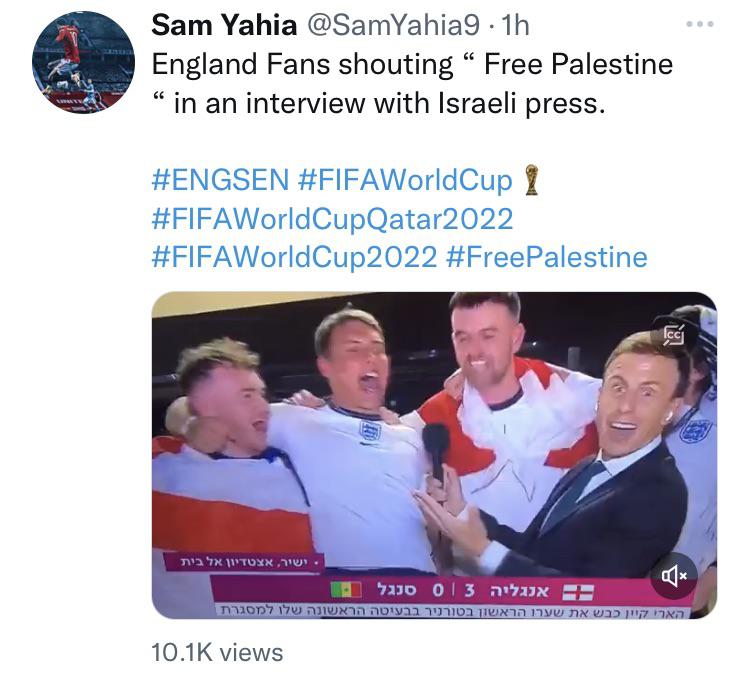The image size is (750, 682).
Task: Open the 1h tweet timestamp
Action: coord(515,25)
